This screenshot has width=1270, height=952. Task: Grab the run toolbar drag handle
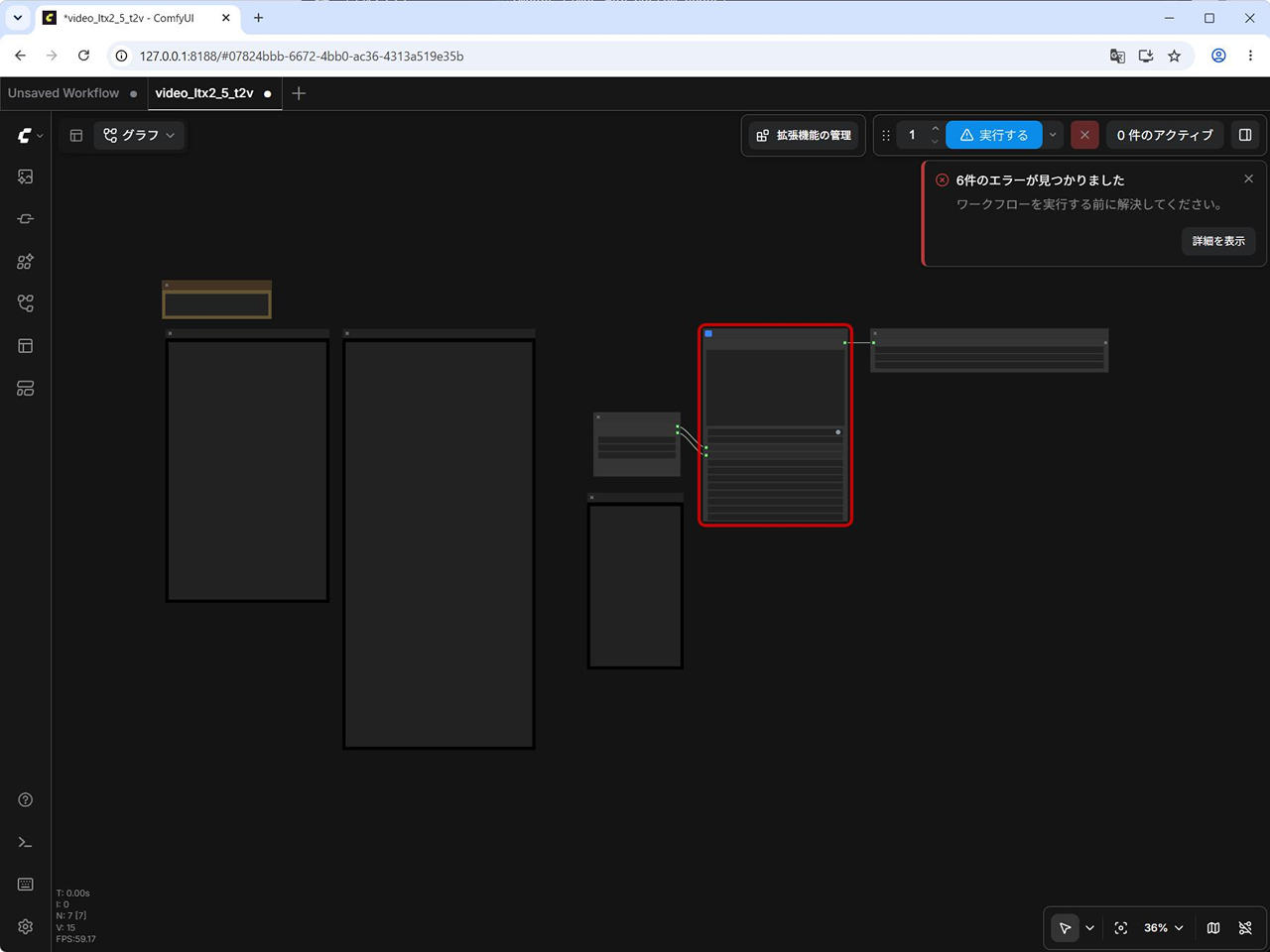[x=886, y=136]
